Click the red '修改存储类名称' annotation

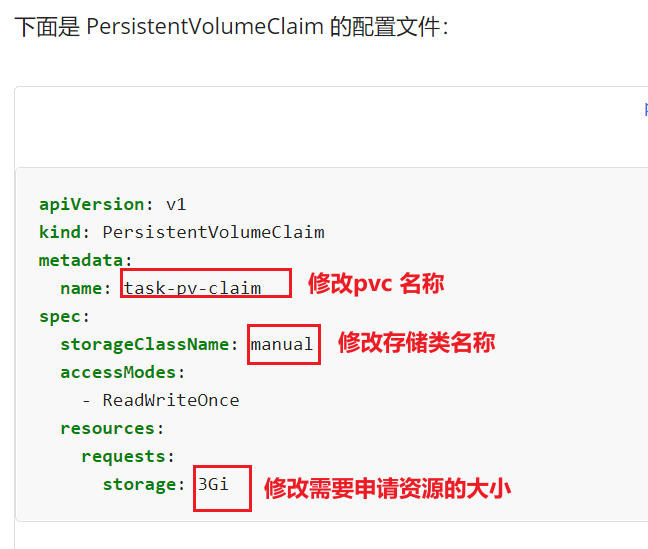pos(417,342)
